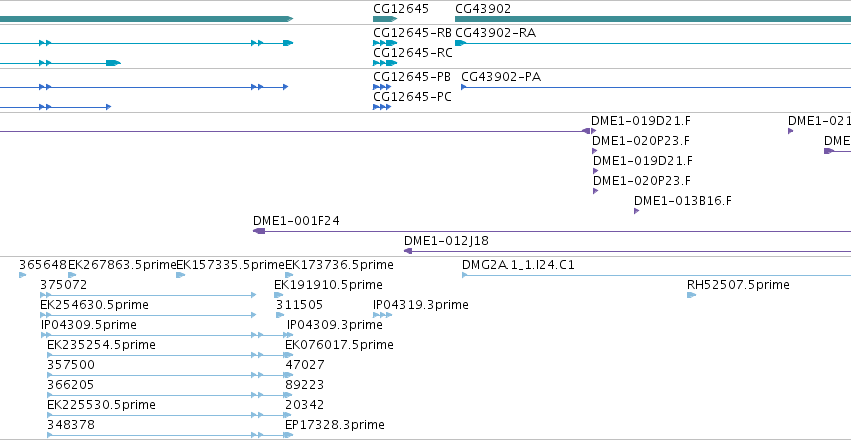Screen dimensions: 851x440
Task: Select EST EK267863.5prime
Action: click(122, 265)
